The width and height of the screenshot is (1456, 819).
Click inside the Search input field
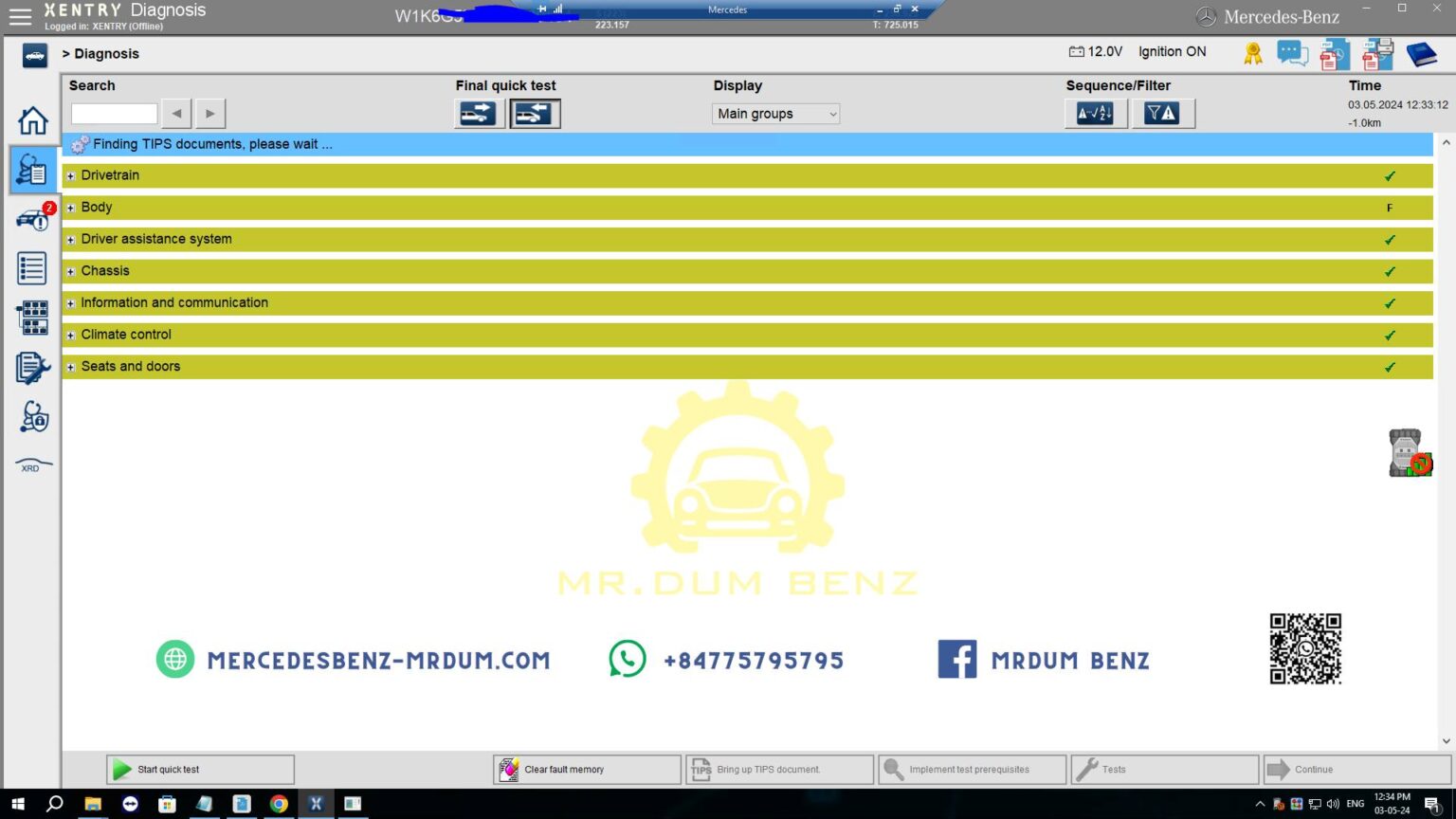click(113, 113)
